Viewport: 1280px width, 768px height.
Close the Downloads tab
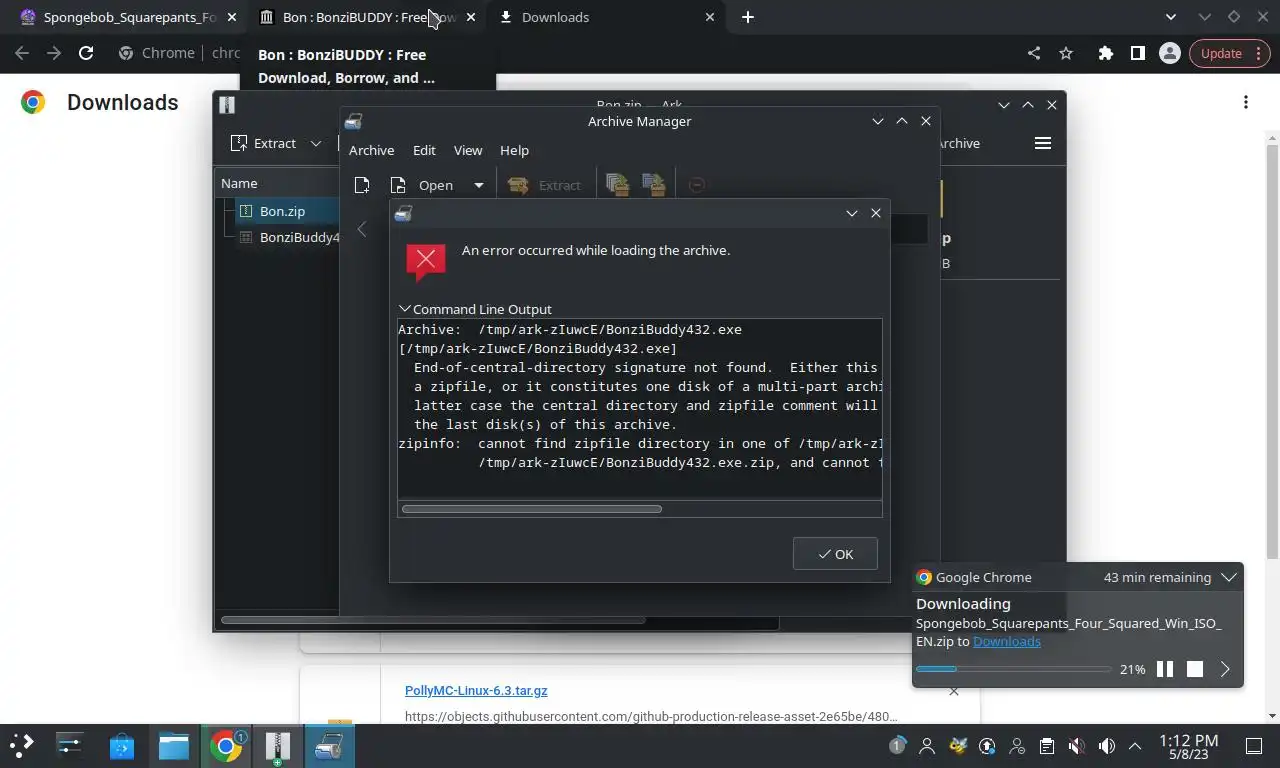point(710,17)
